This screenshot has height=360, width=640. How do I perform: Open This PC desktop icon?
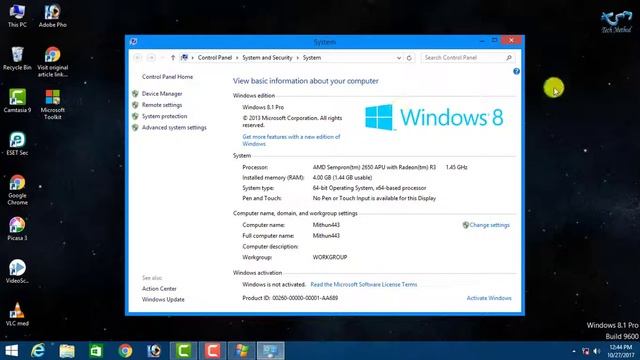(x=17, y=15)
